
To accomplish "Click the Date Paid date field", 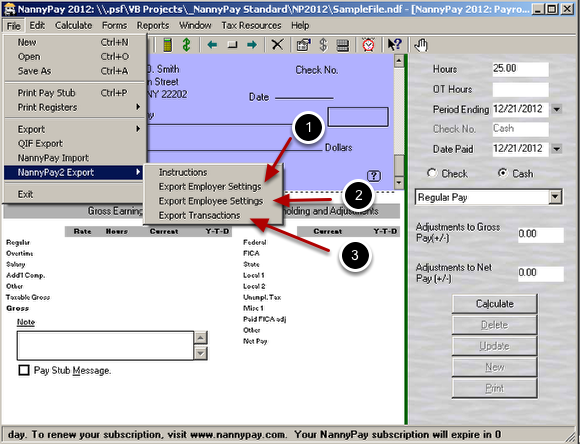I will pyautogui.click(x=520, y=149).
